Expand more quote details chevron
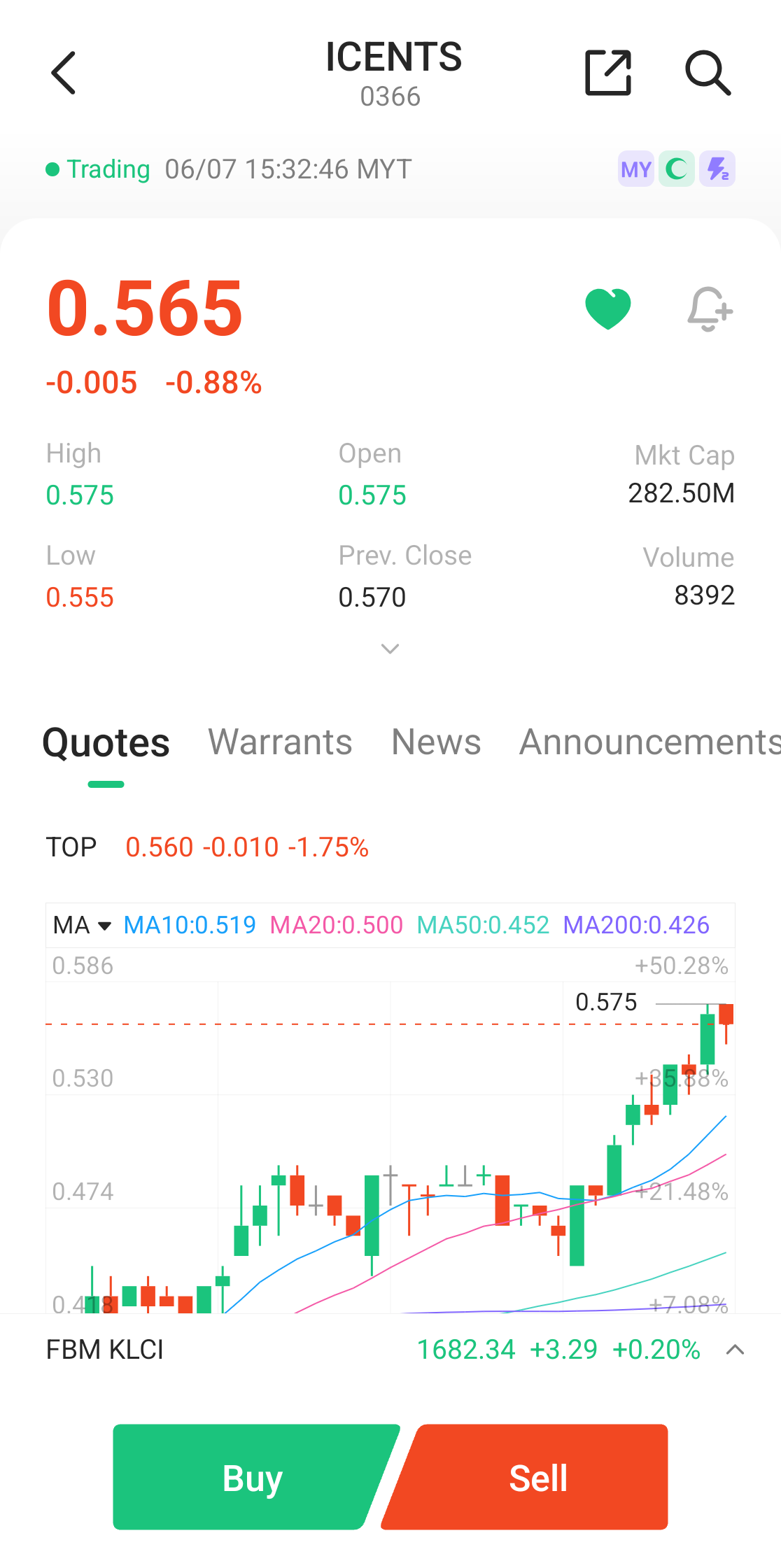 coord(390,649)
